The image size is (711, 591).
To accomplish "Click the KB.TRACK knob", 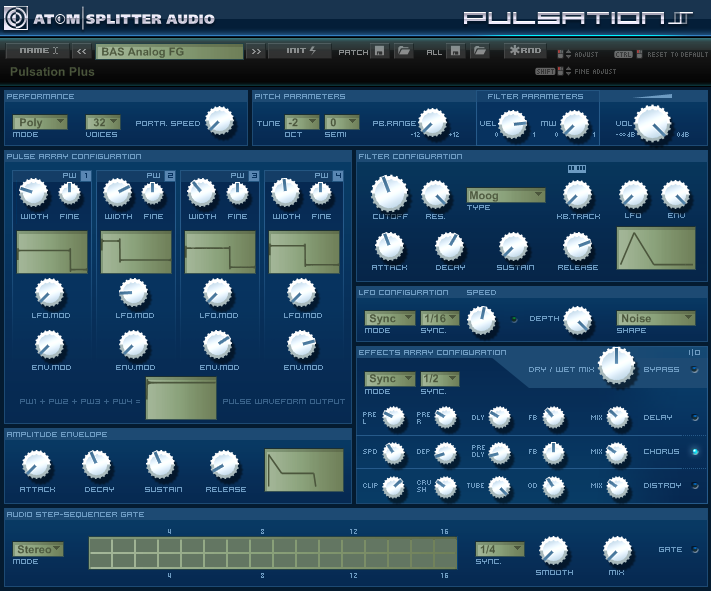I will pos(577,195).
